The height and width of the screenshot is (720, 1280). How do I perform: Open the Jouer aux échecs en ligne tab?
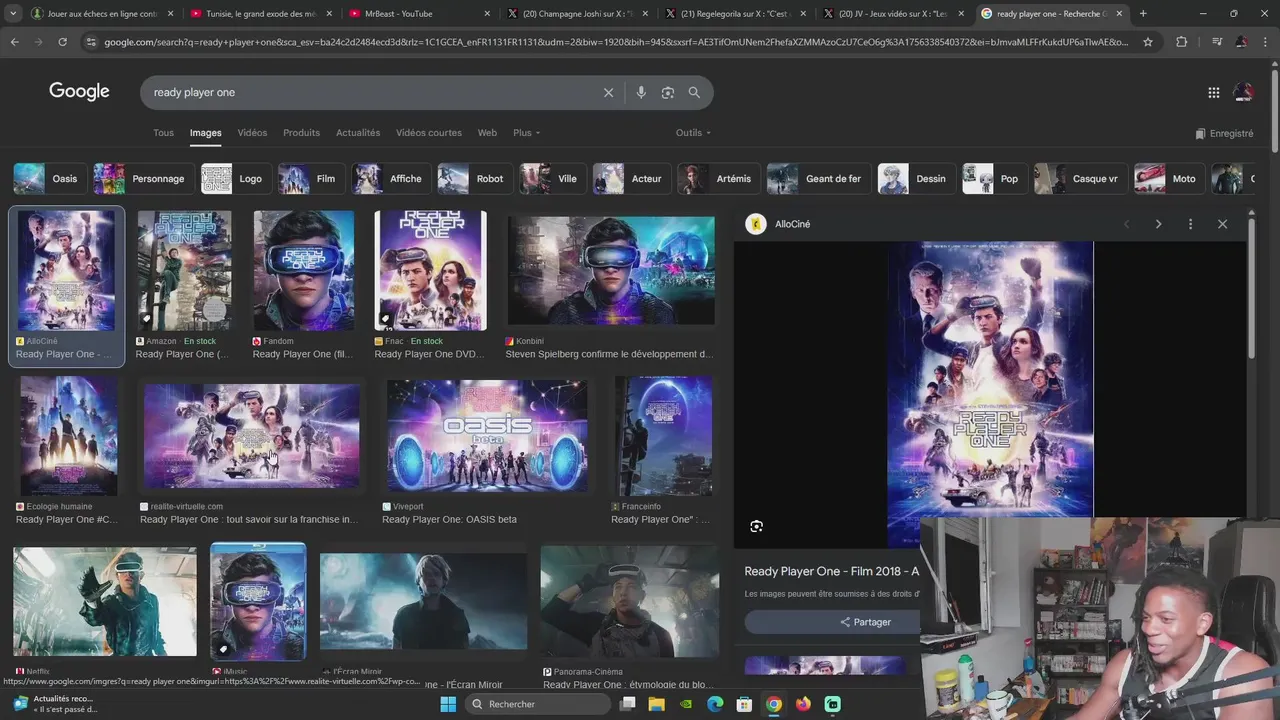102,14
